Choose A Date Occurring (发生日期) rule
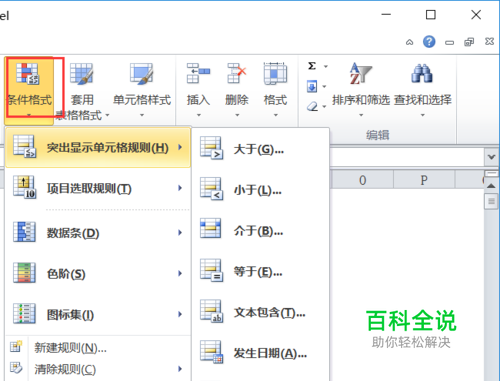 pyautogui.click(x=261, y=353)
